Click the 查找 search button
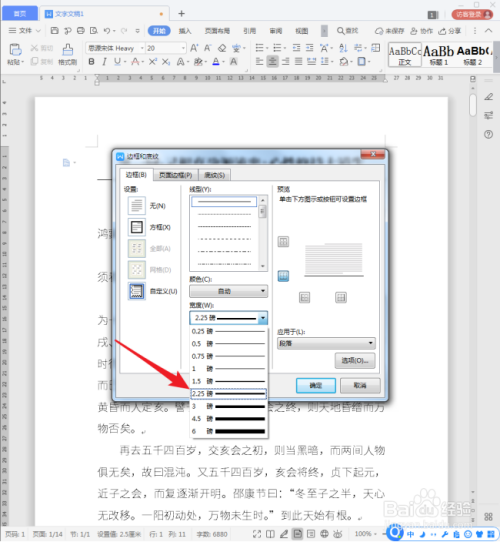Image resolution: width=500 pixels, height=542 pixels. click(347, 31)
